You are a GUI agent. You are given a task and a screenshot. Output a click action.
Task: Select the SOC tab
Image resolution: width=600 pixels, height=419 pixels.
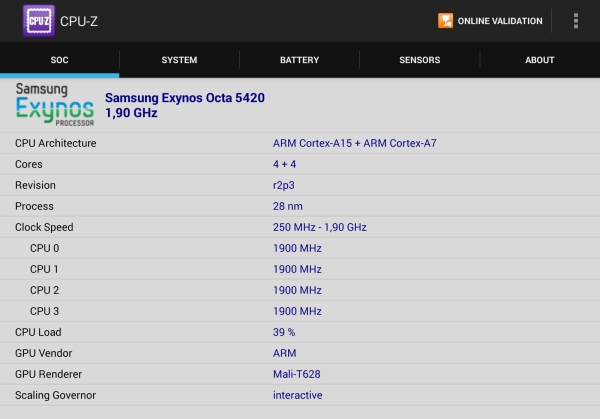pos(59,60)
